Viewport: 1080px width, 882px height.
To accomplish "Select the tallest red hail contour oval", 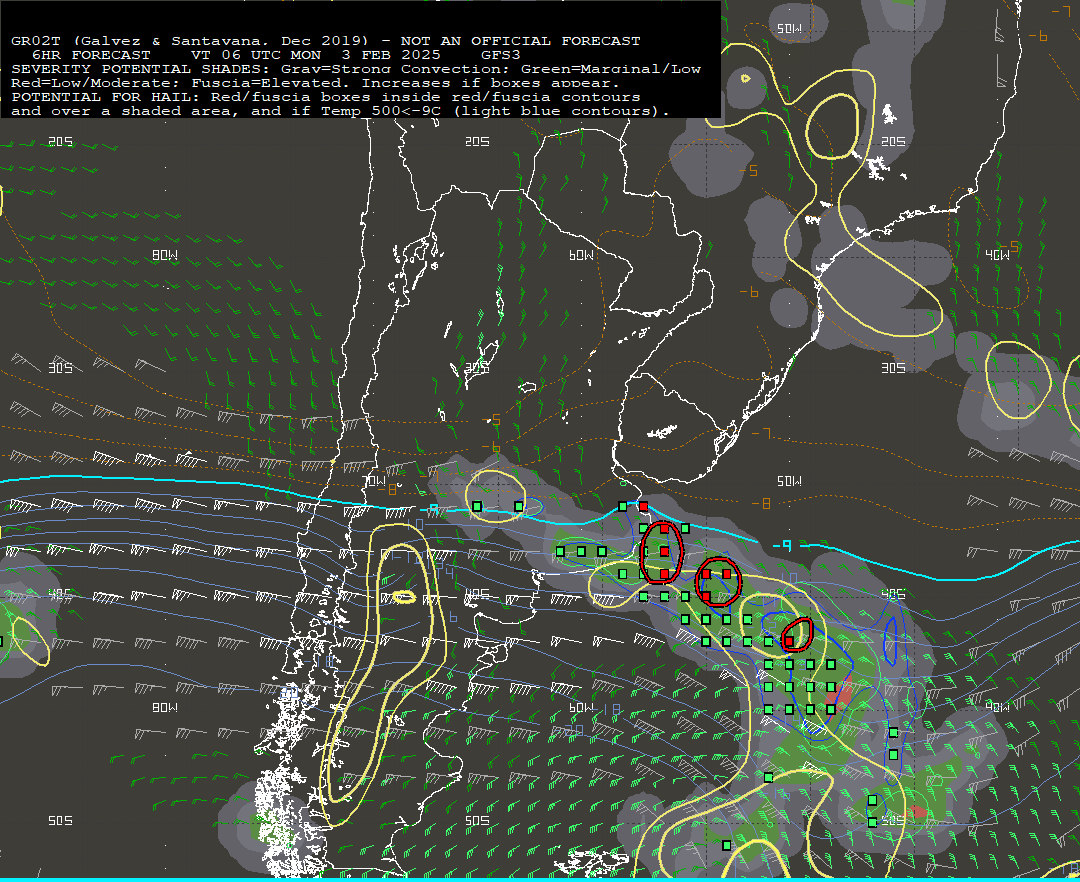I will click(662, 552).
